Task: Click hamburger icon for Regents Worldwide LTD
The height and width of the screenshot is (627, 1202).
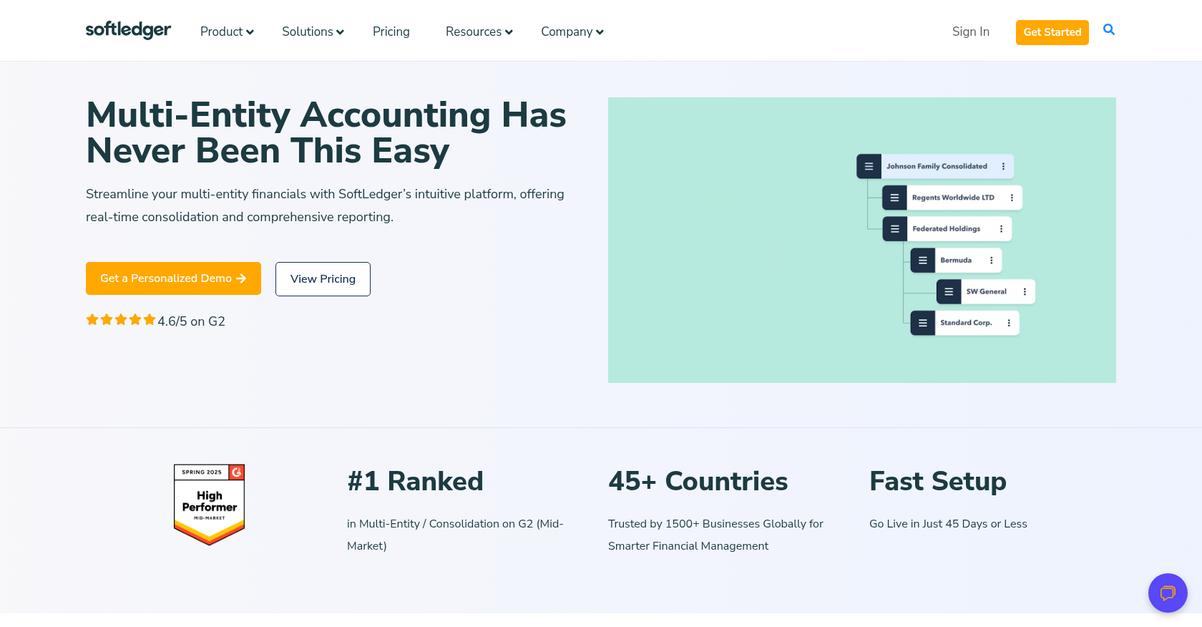Action: coord(894,198)
